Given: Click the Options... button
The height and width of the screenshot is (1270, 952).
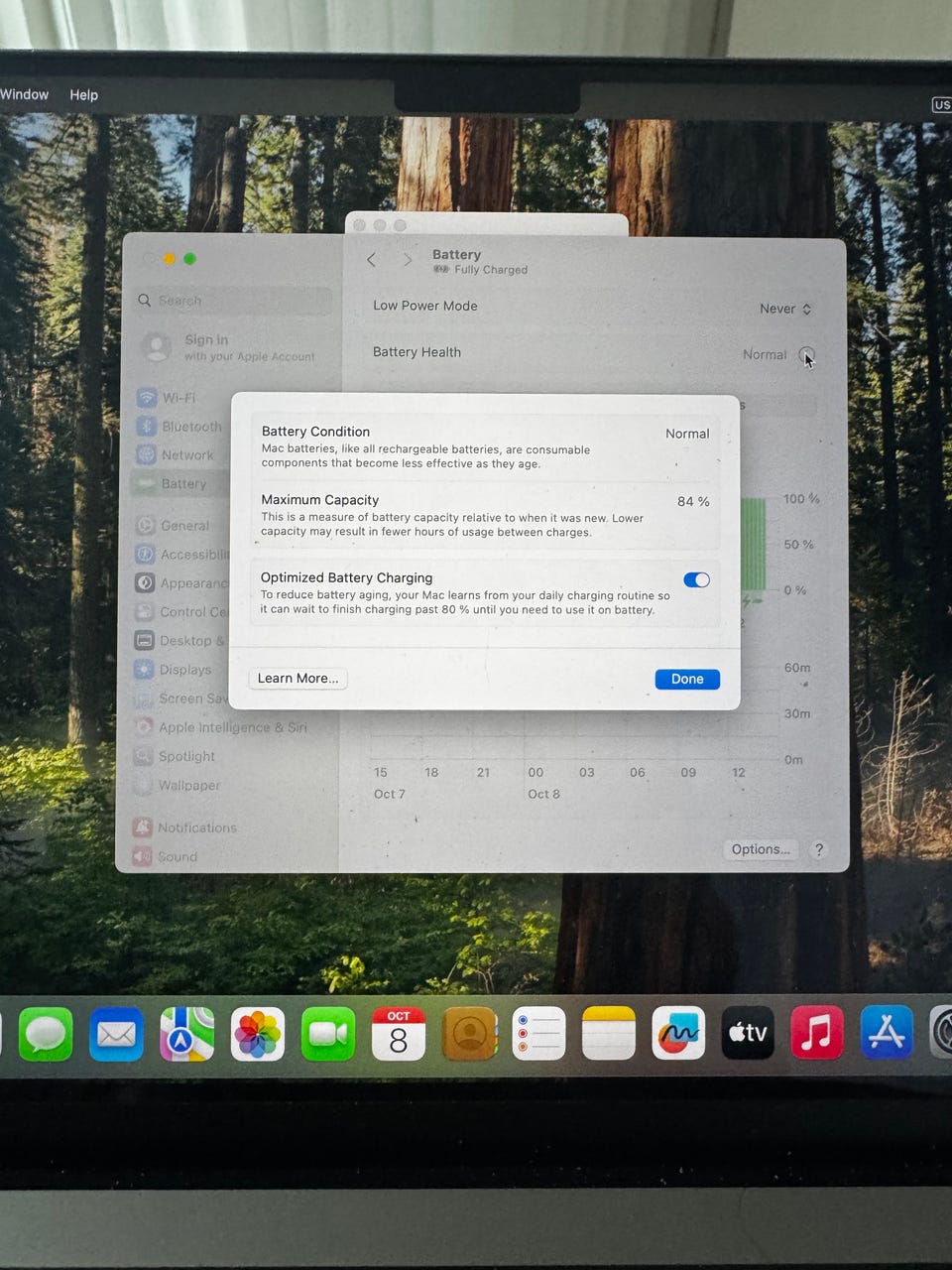Looking at the screenshot, I should point(761,849).
